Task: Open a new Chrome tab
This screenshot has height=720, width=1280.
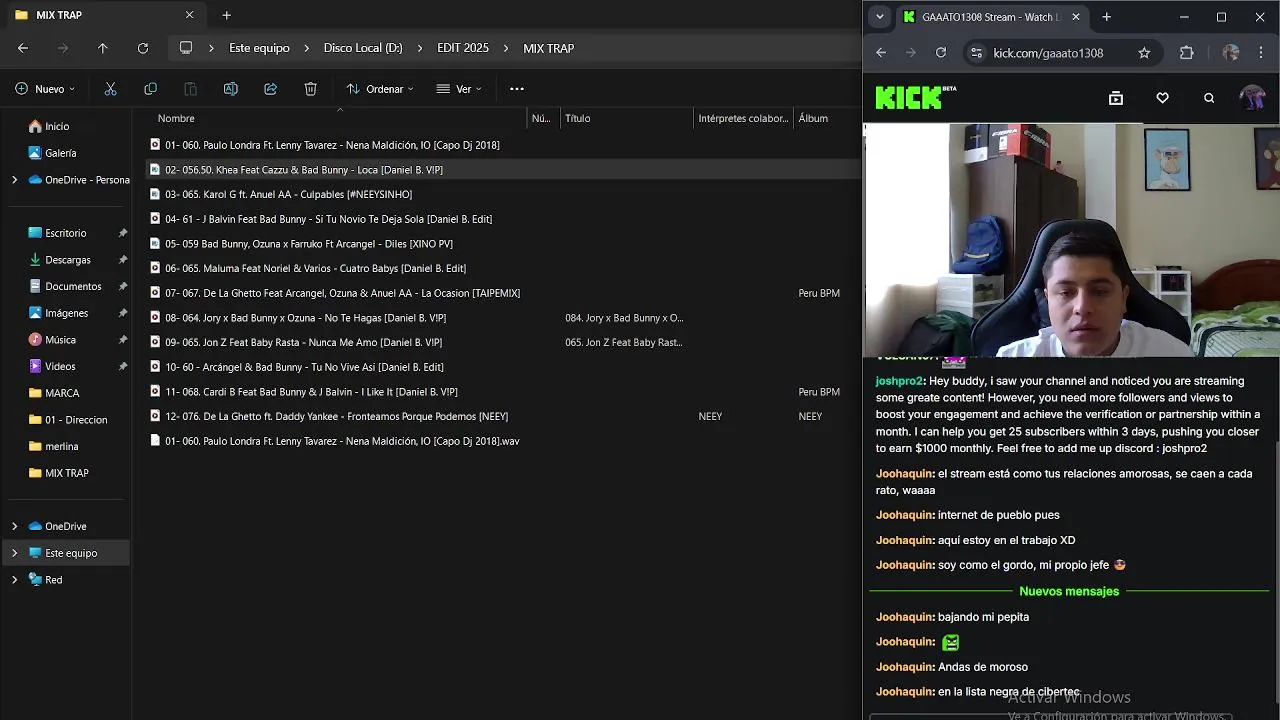Action: pyautogui.click(x=1106, y=17)
